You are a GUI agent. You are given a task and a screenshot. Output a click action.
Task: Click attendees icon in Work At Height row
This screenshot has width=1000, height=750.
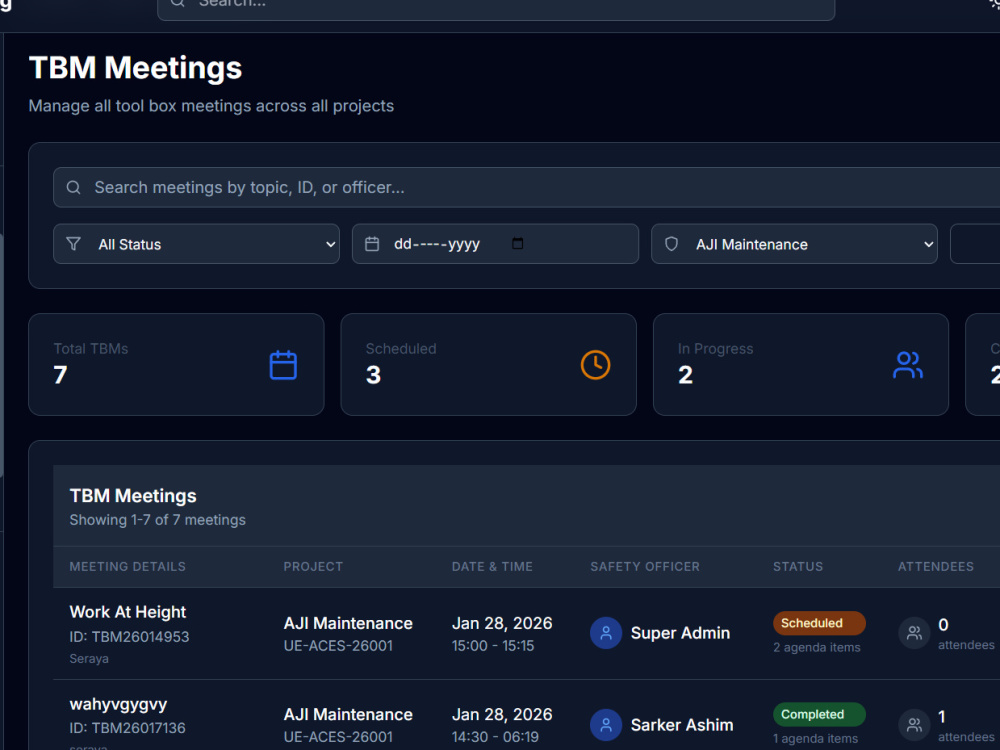click(x=914, y=633)
